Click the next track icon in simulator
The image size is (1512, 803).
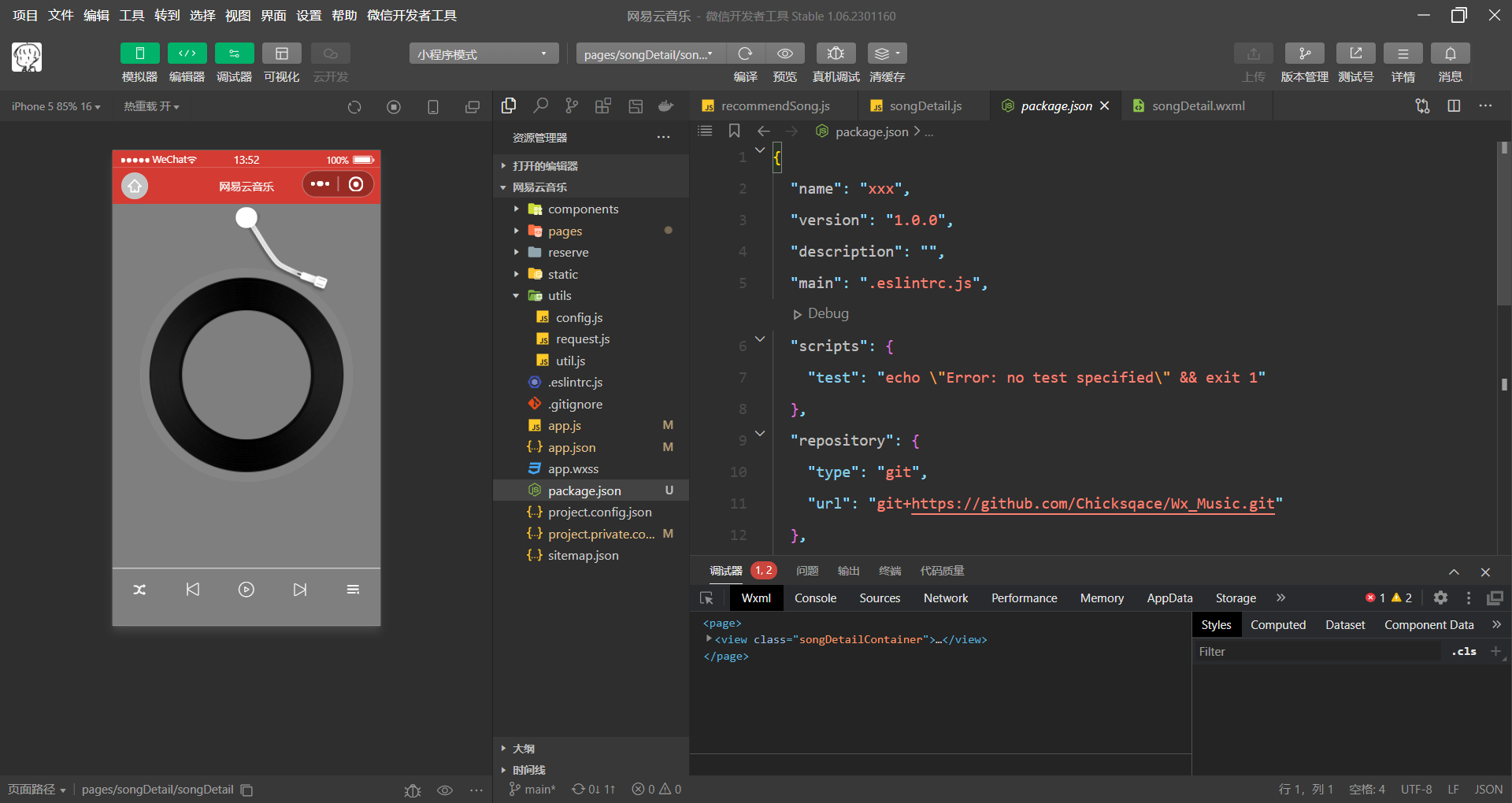(300, 590)
